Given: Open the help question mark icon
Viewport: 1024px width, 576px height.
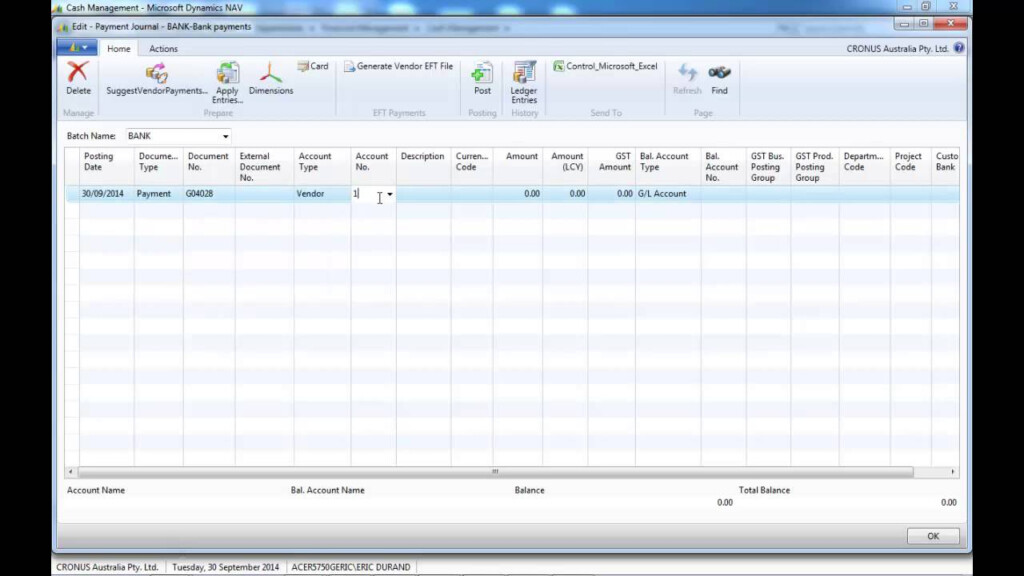Looking at the screenshot, I should 959,48.
